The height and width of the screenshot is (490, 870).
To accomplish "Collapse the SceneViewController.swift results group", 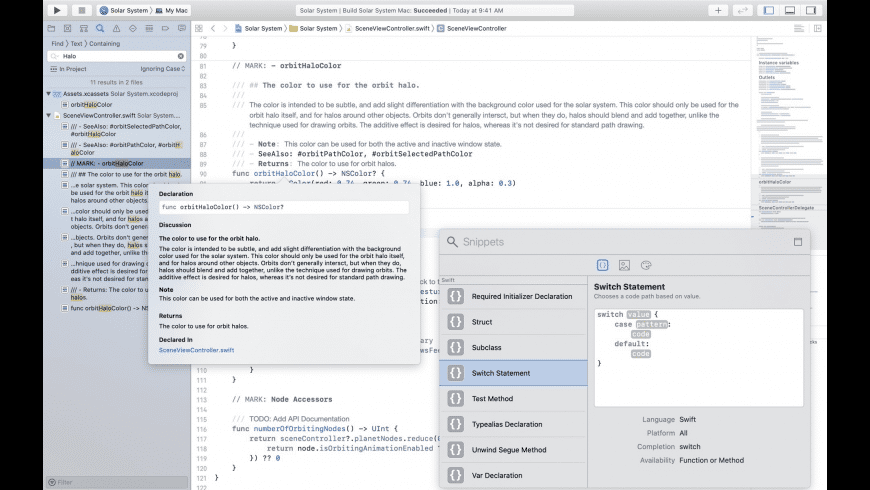I will (47, 116).
